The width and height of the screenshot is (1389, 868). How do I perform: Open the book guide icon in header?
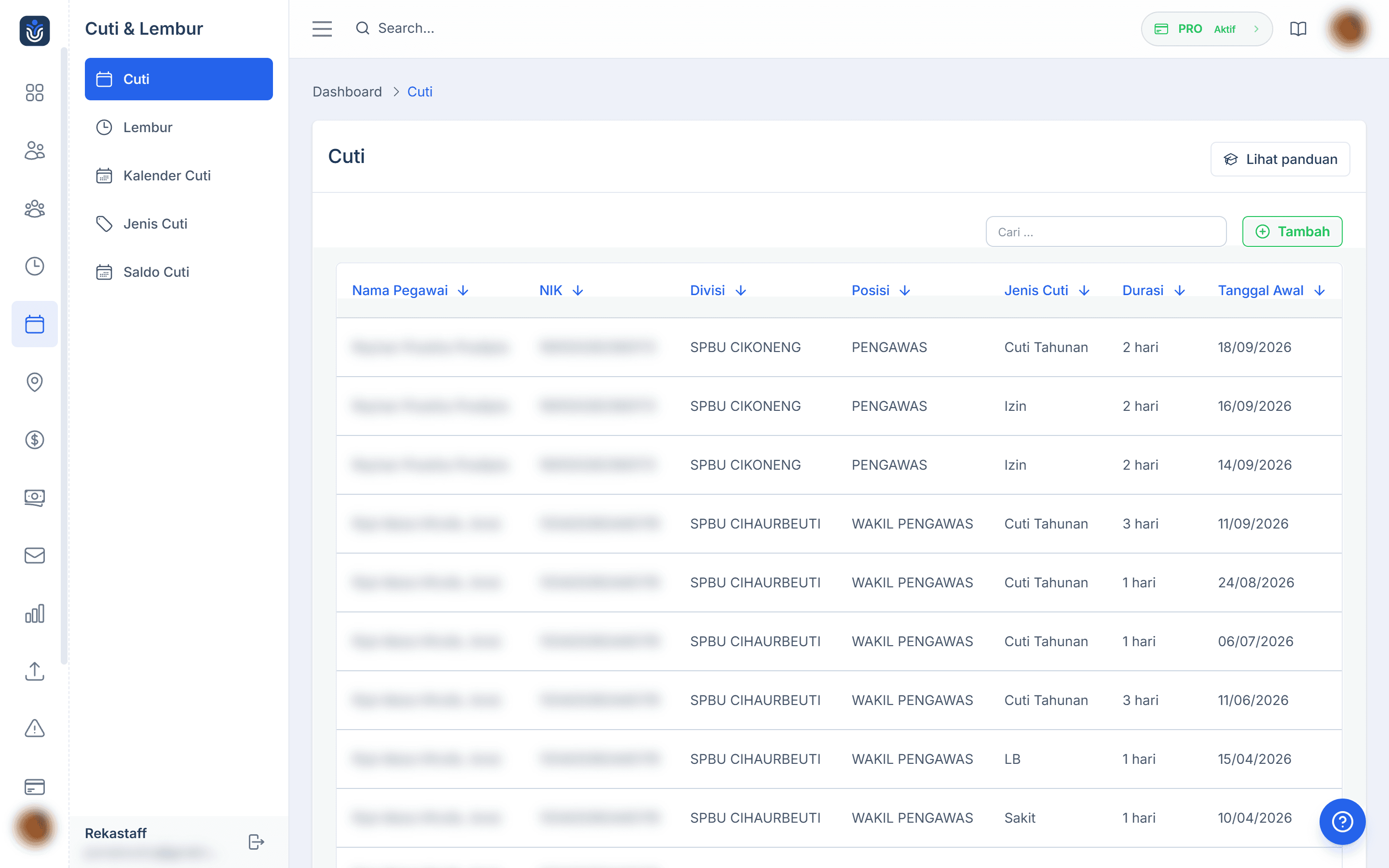[x=1298, y=29]
